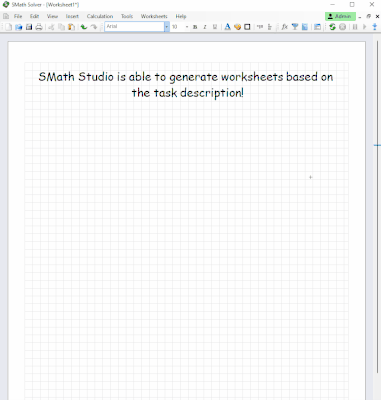This screenshot has height=400, width=381.
Task: Toggle bold formatting
Action: (x=195, y=27)
